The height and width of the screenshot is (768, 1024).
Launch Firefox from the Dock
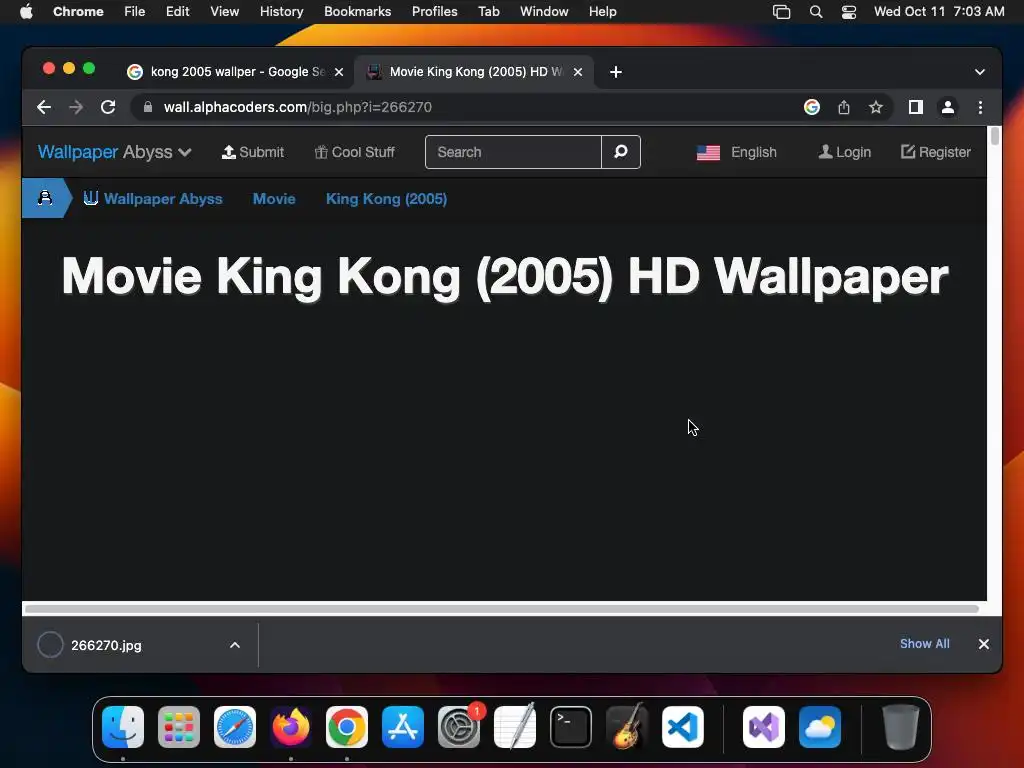pos(291,727)
